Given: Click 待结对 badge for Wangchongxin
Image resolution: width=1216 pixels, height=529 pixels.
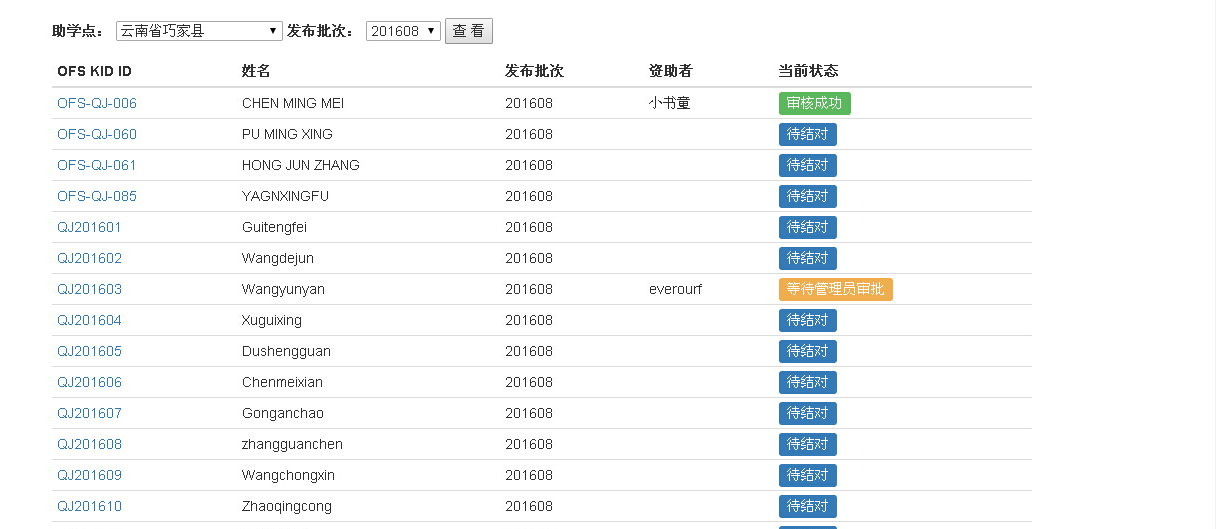Looking at the screenshot, I should (x=808, y=475).
